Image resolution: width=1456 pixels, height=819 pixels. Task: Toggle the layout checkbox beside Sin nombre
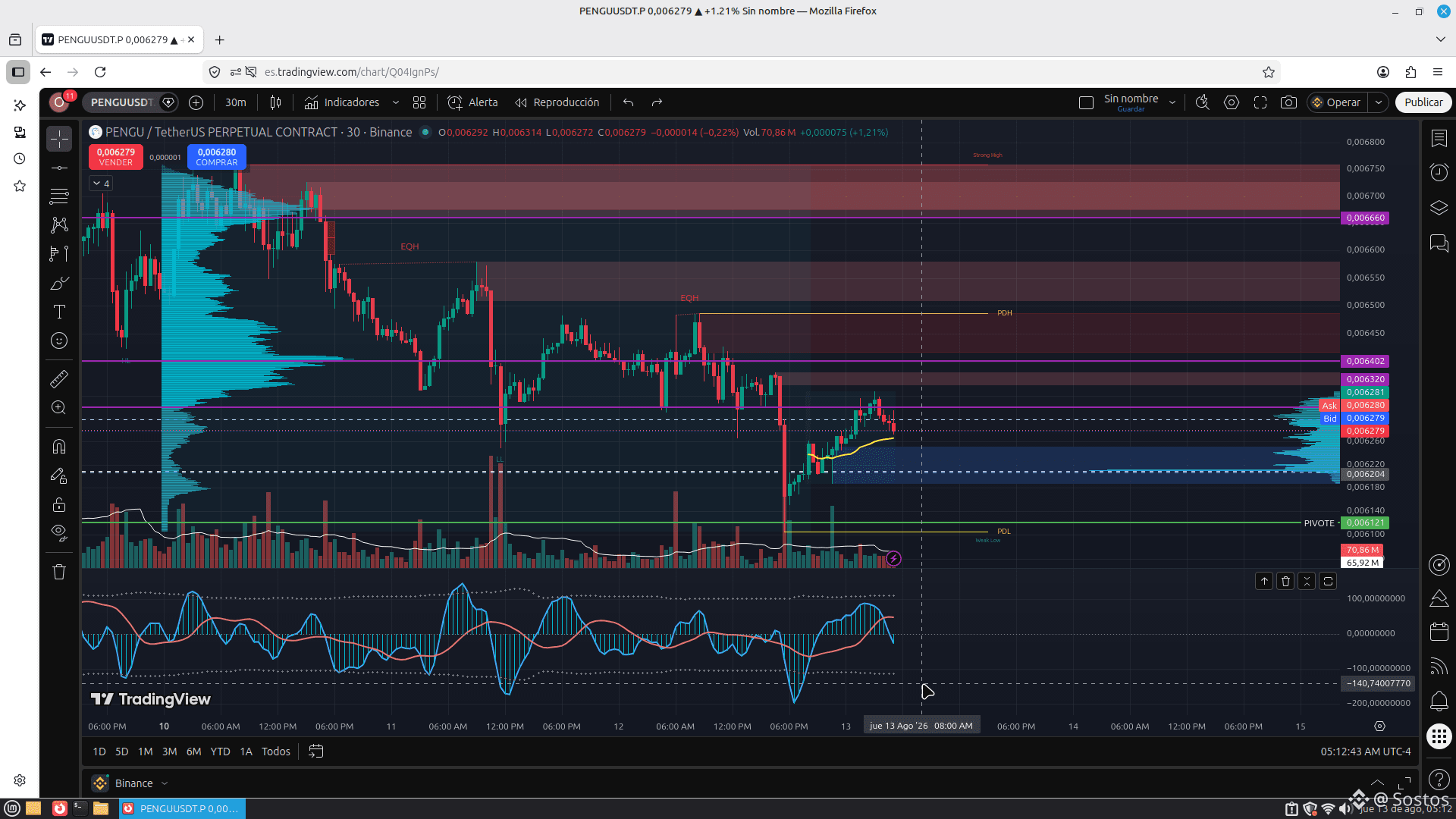click(1086, 102)
